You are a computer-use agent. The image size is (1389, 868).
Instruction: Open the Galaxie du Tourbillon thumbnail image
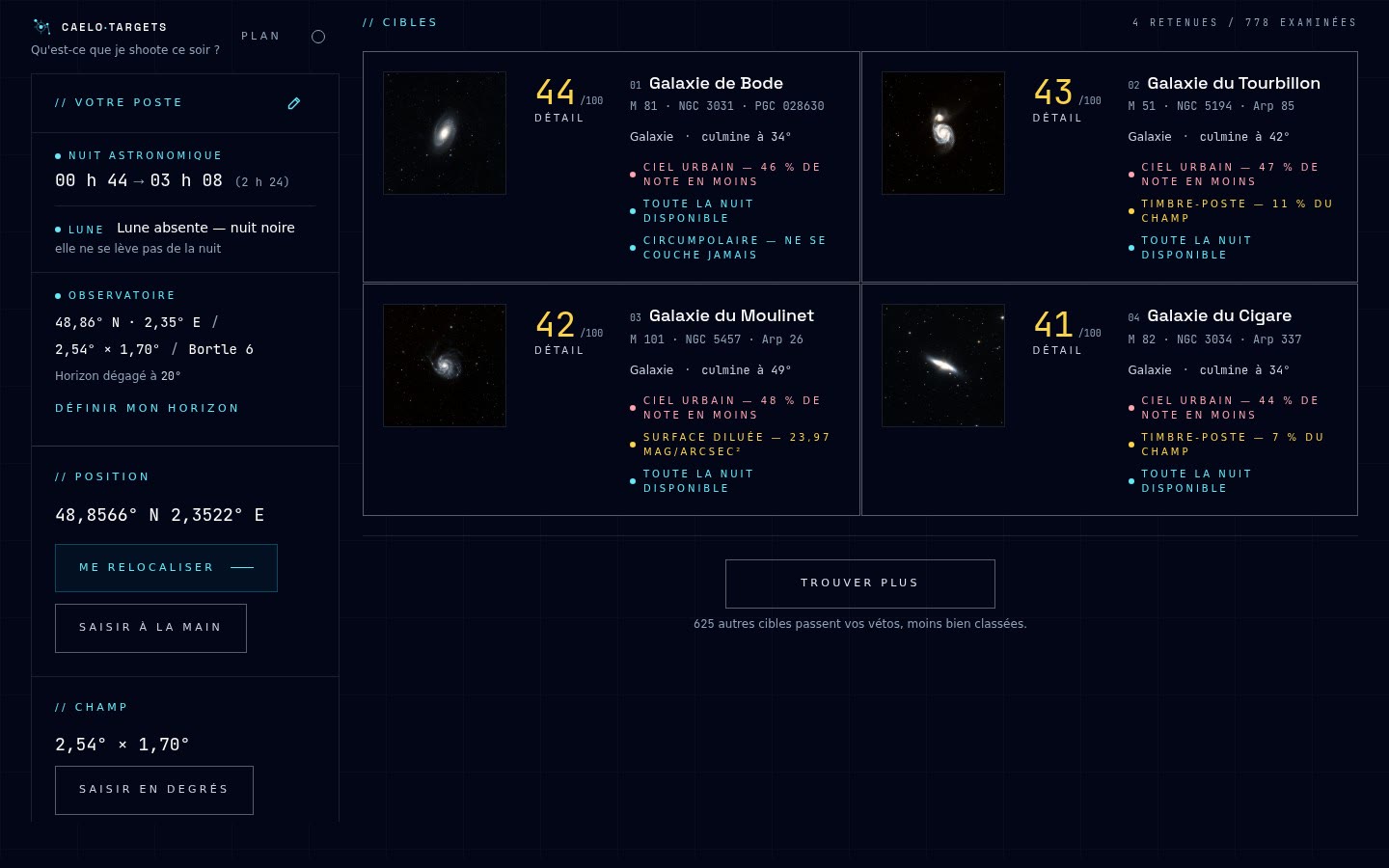click(943, 133)
